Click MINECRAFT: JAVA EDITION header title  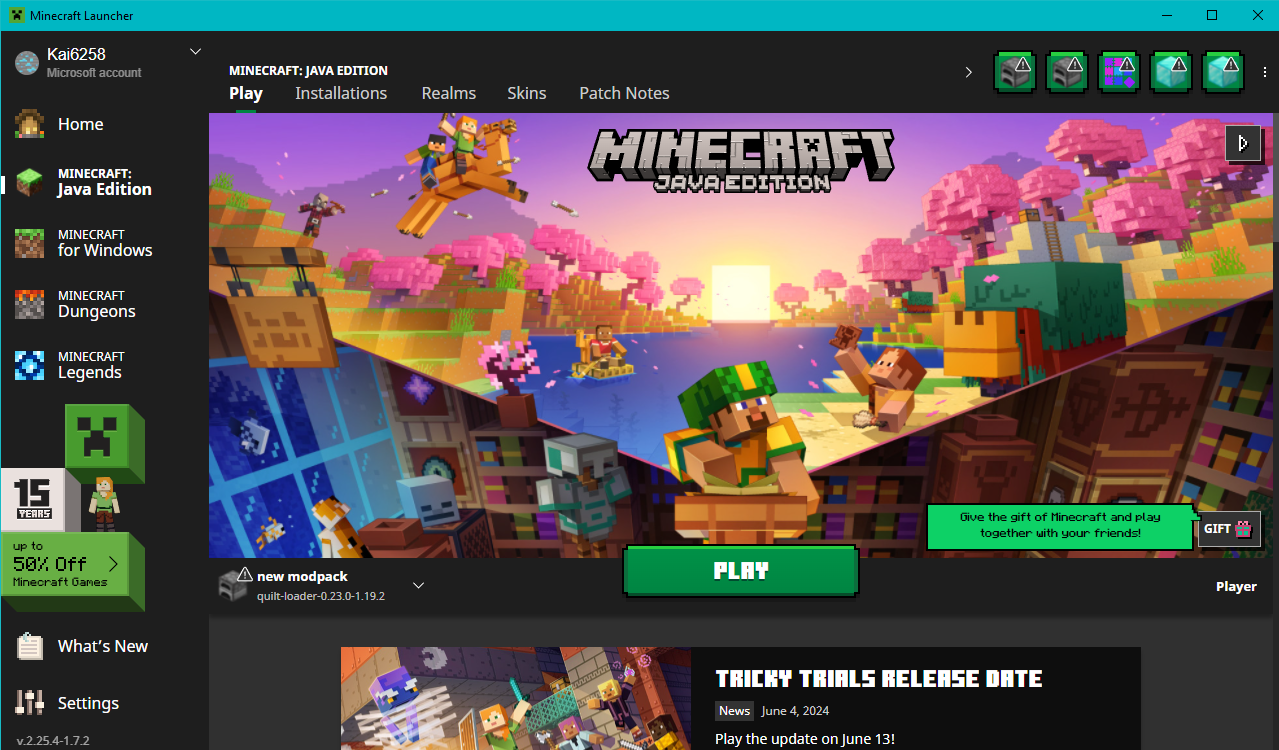coord(308,71)
